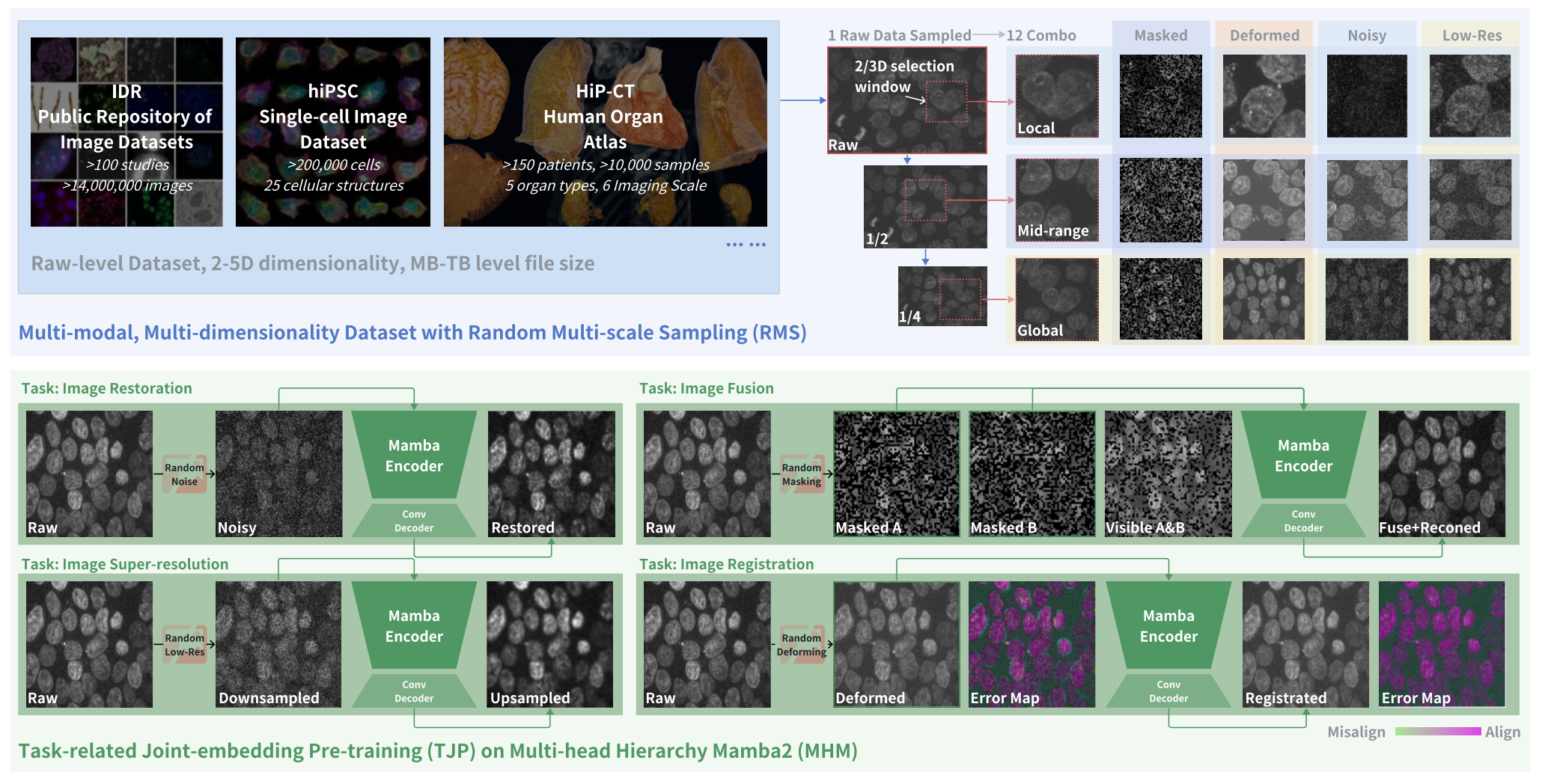Viewport: 1542px width, 784px height.
Task: Select the hiPSC Single-cell Image Dataset tile
Action: [x=332, y=132]
